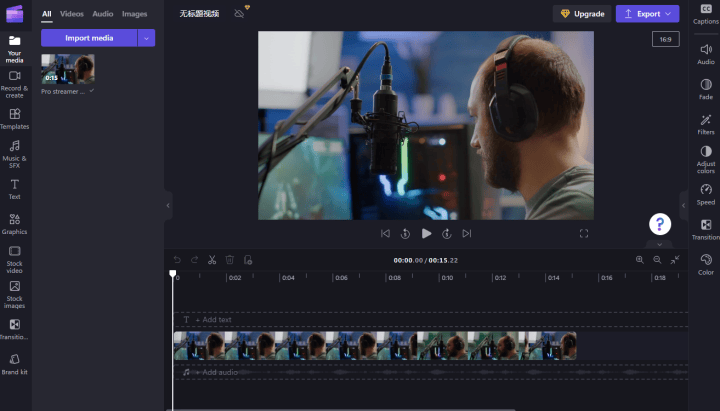Collapse the left media panel
Viewport: 720px width, 411px height.
click(x=168, y=205)
